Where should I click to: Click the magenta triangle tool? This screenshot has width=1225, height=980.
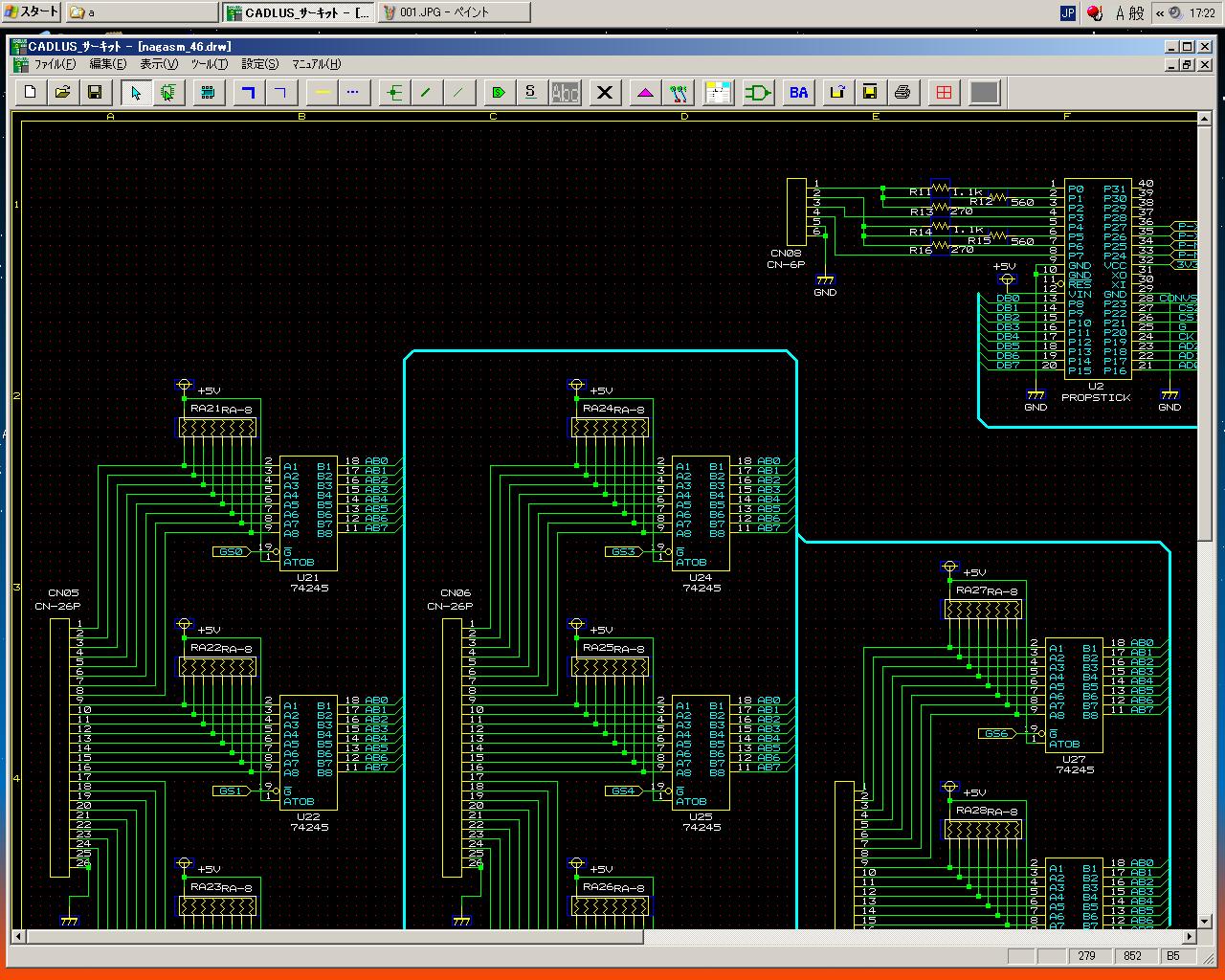[x=646, y=92]
